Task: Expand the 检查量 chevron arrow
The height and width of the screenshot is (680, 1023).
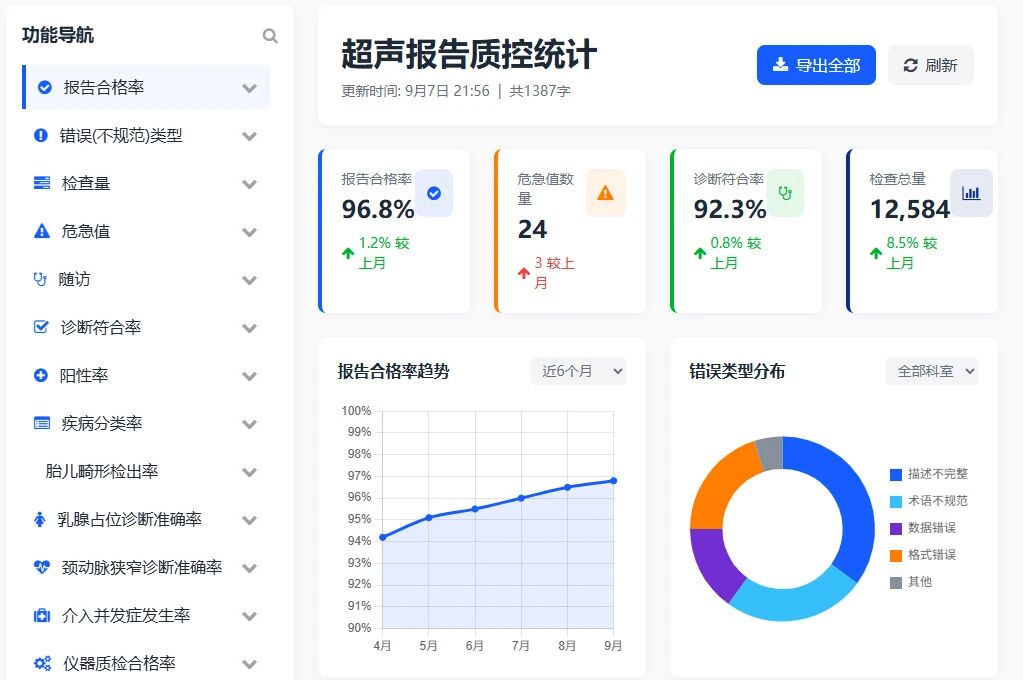Action: pyautogui.click(x=249, y=184)
